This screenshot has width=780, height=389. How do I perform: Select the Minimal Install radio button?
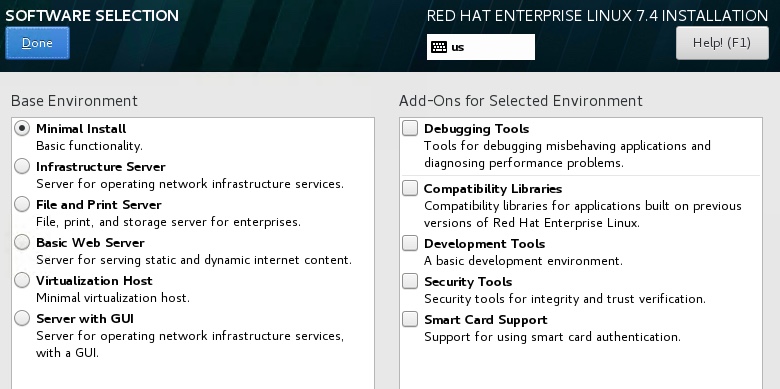click(22, 128)
